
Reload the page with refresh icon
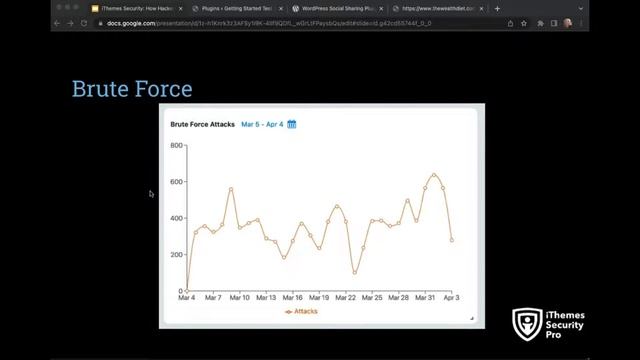[84, 23]
